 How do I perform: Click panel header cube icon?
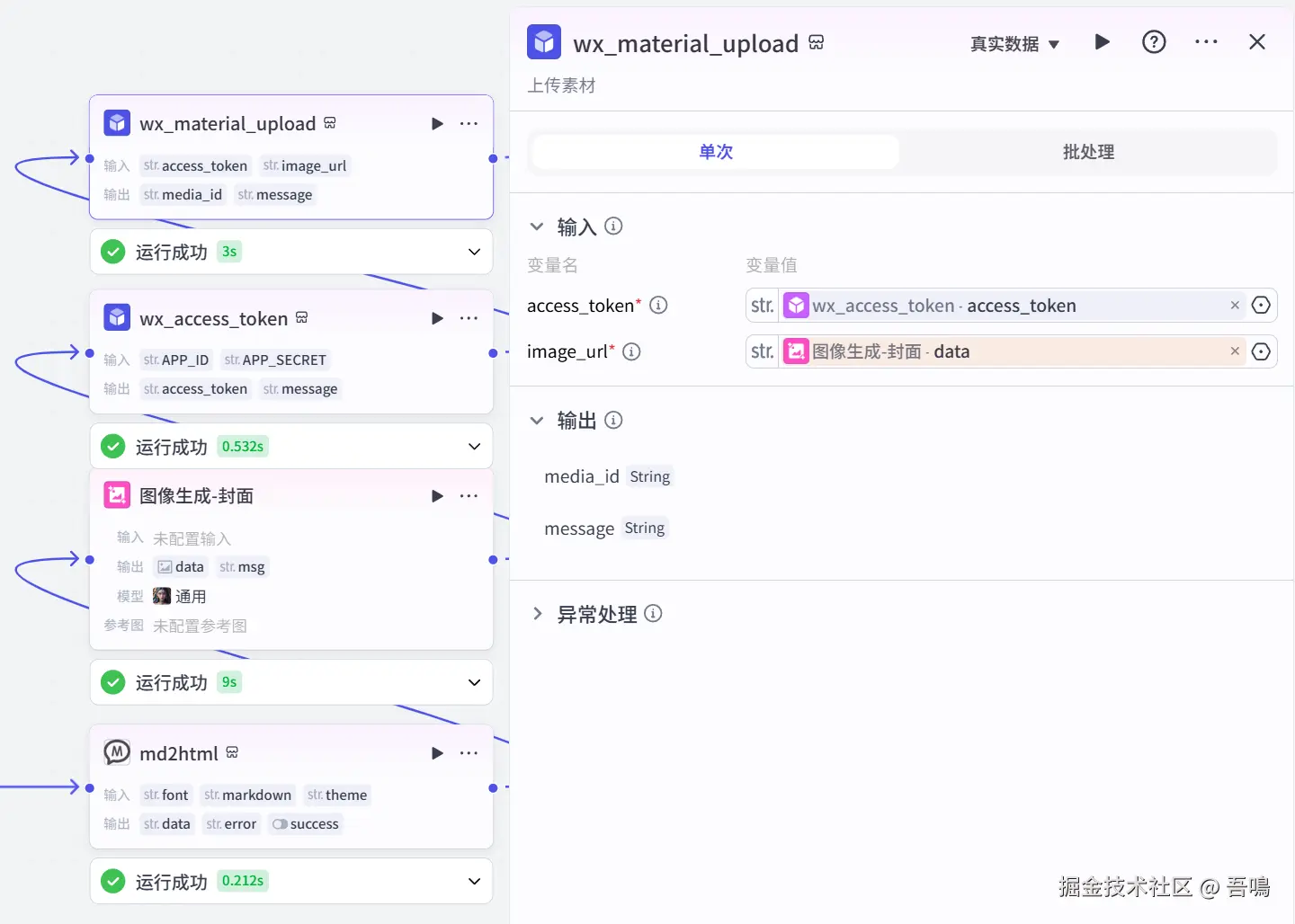click(544, 41)
